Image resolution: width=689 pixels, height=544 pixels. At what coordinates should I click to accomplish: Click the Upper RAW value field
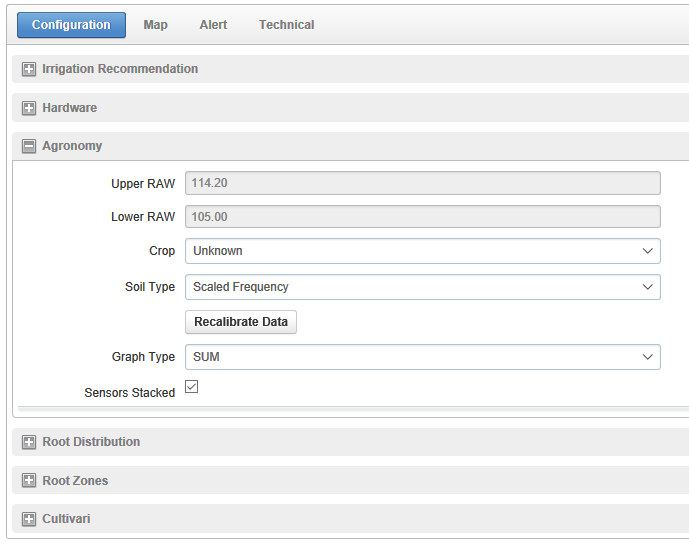point(422,183)
